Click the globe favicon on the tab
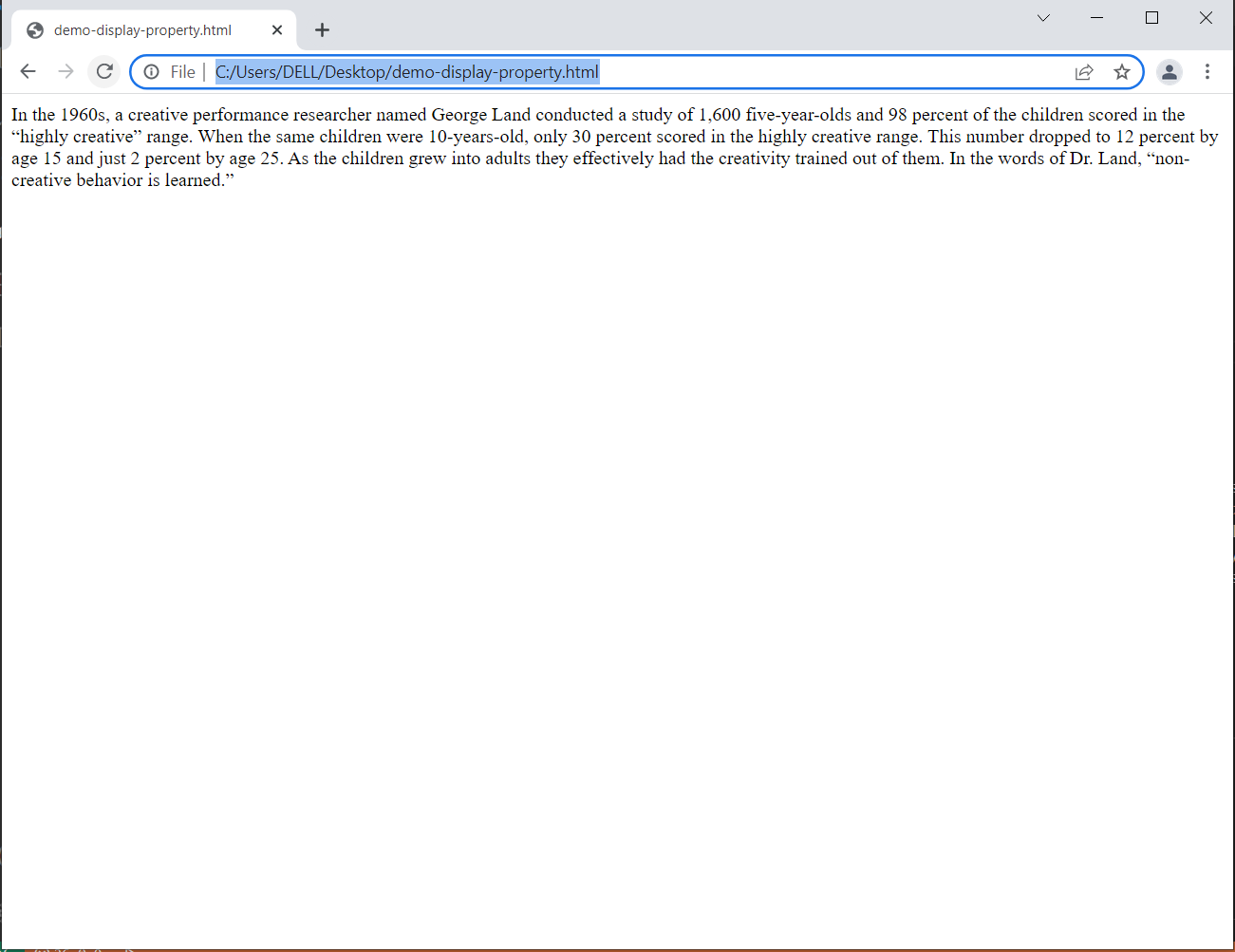 35,30
